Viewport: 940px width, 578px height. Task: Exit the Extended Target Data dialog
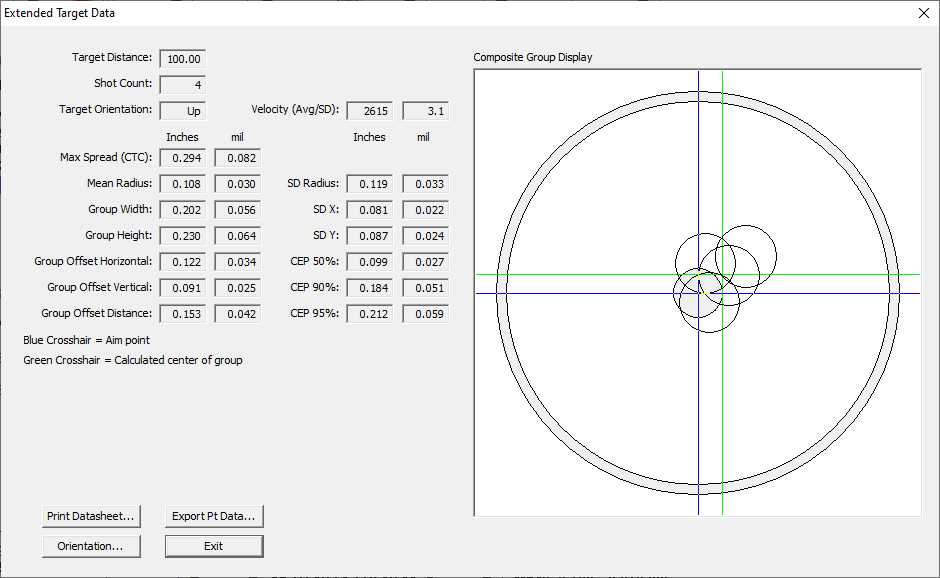[214, 546]
